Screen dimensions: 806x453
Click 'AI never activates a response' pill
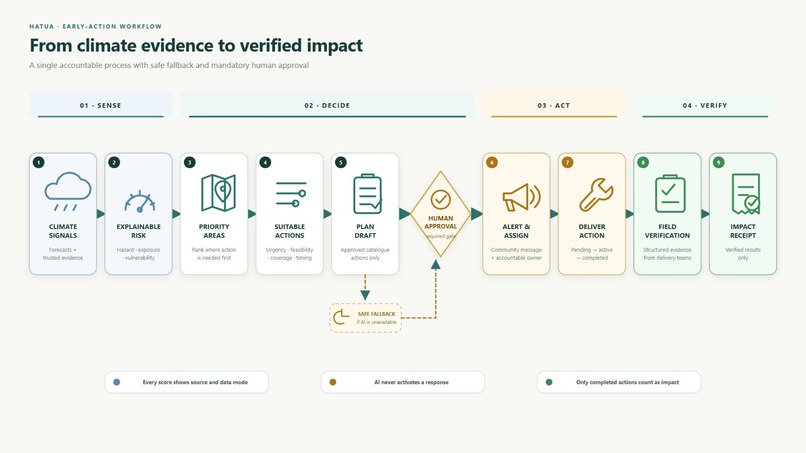click(403, 382)
